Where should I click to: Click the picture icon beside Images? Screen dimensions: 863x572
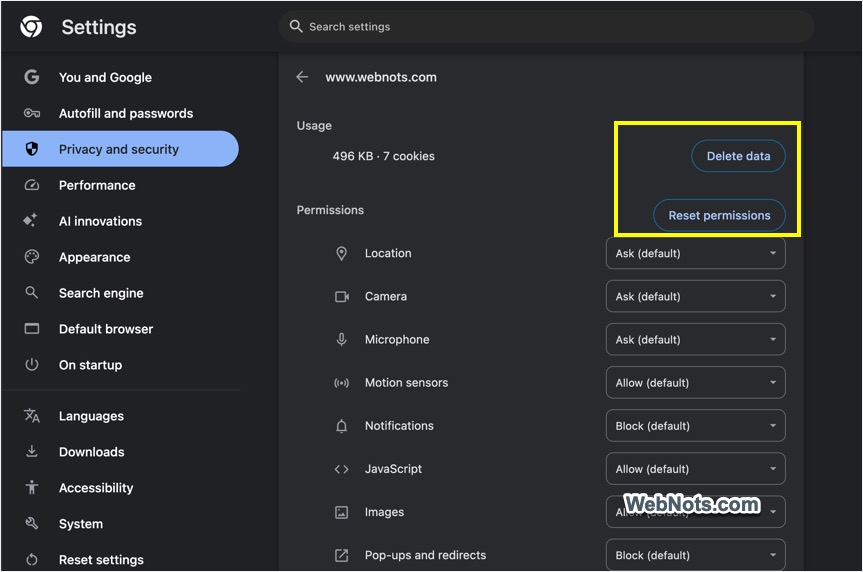click(341, 513)
